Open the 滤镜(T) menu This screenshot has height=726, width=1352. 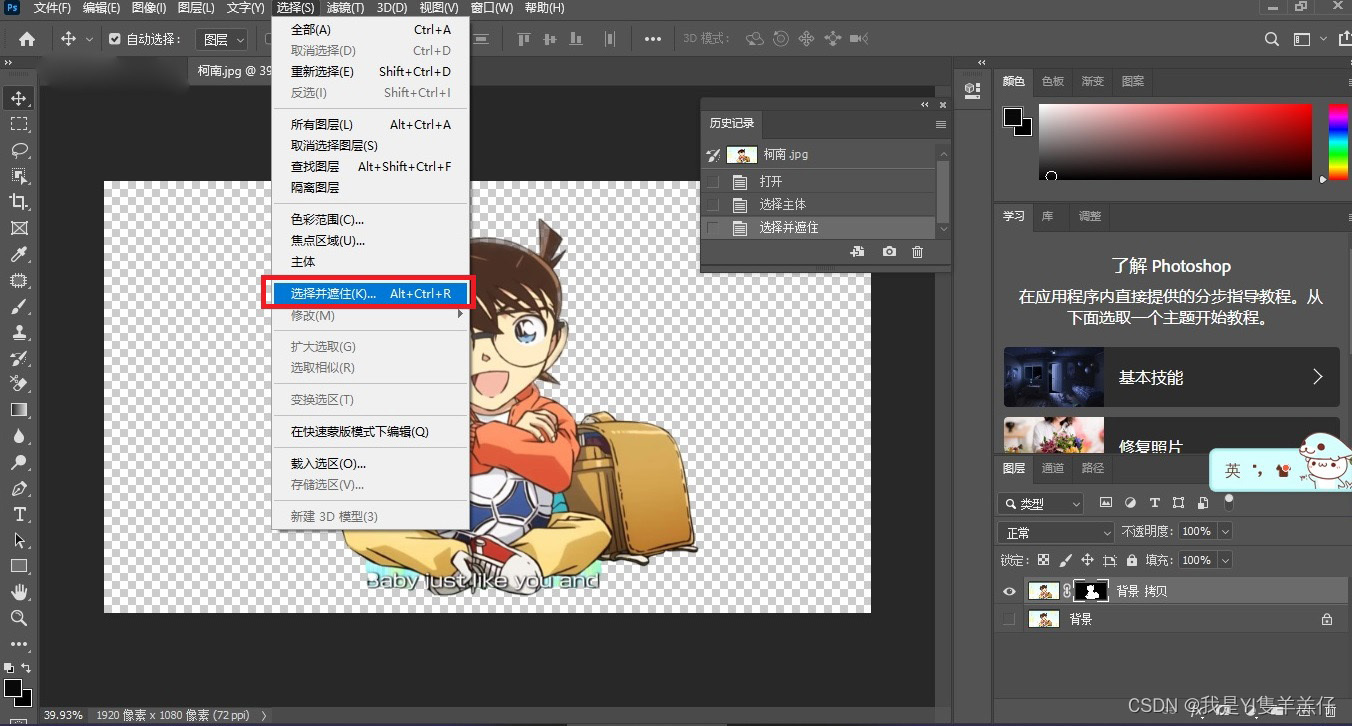pos(346,8)
